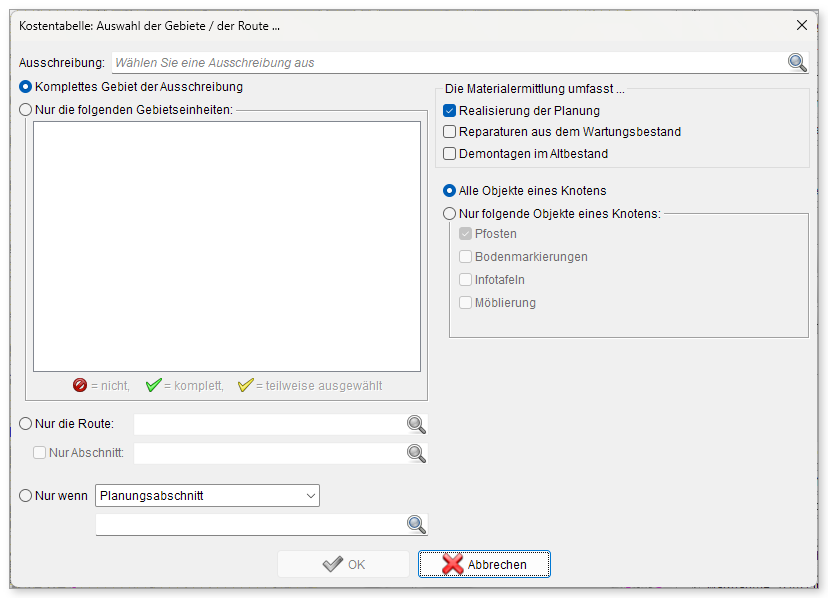Open the Ausschreibung search magnifier
828x598 pixels.
tap(797, 62)
